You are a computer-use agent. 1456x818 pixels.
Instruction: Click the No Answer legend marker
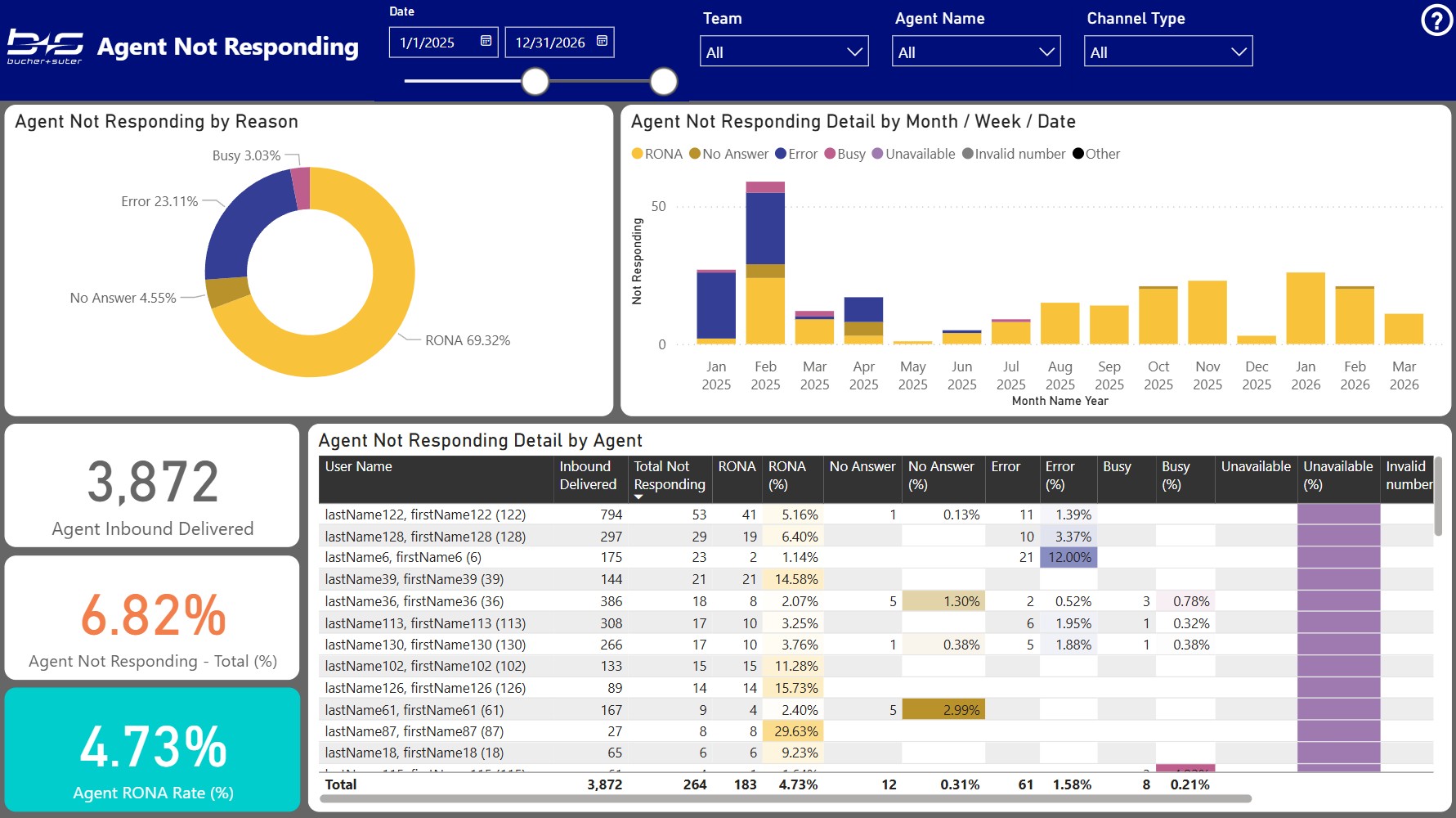coord(695,154)
